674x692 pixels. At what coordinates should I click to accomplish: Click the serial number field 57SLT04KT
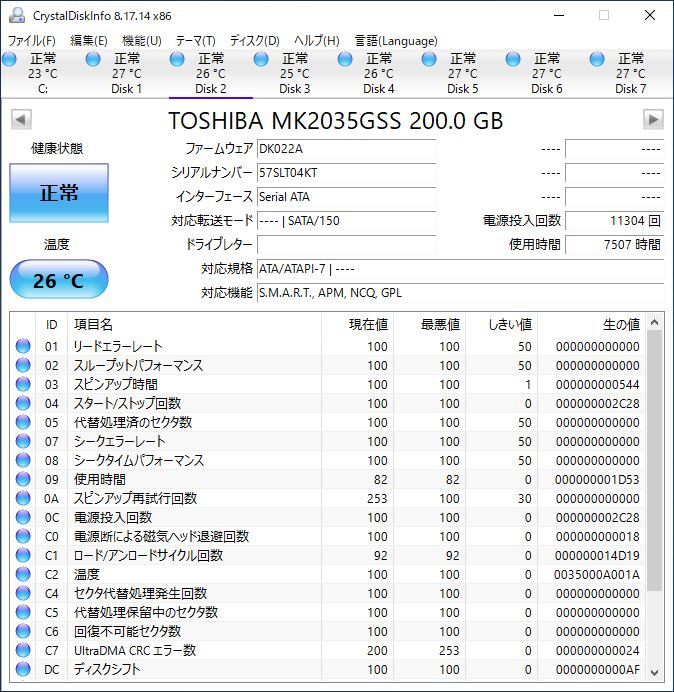pos(346,173)
